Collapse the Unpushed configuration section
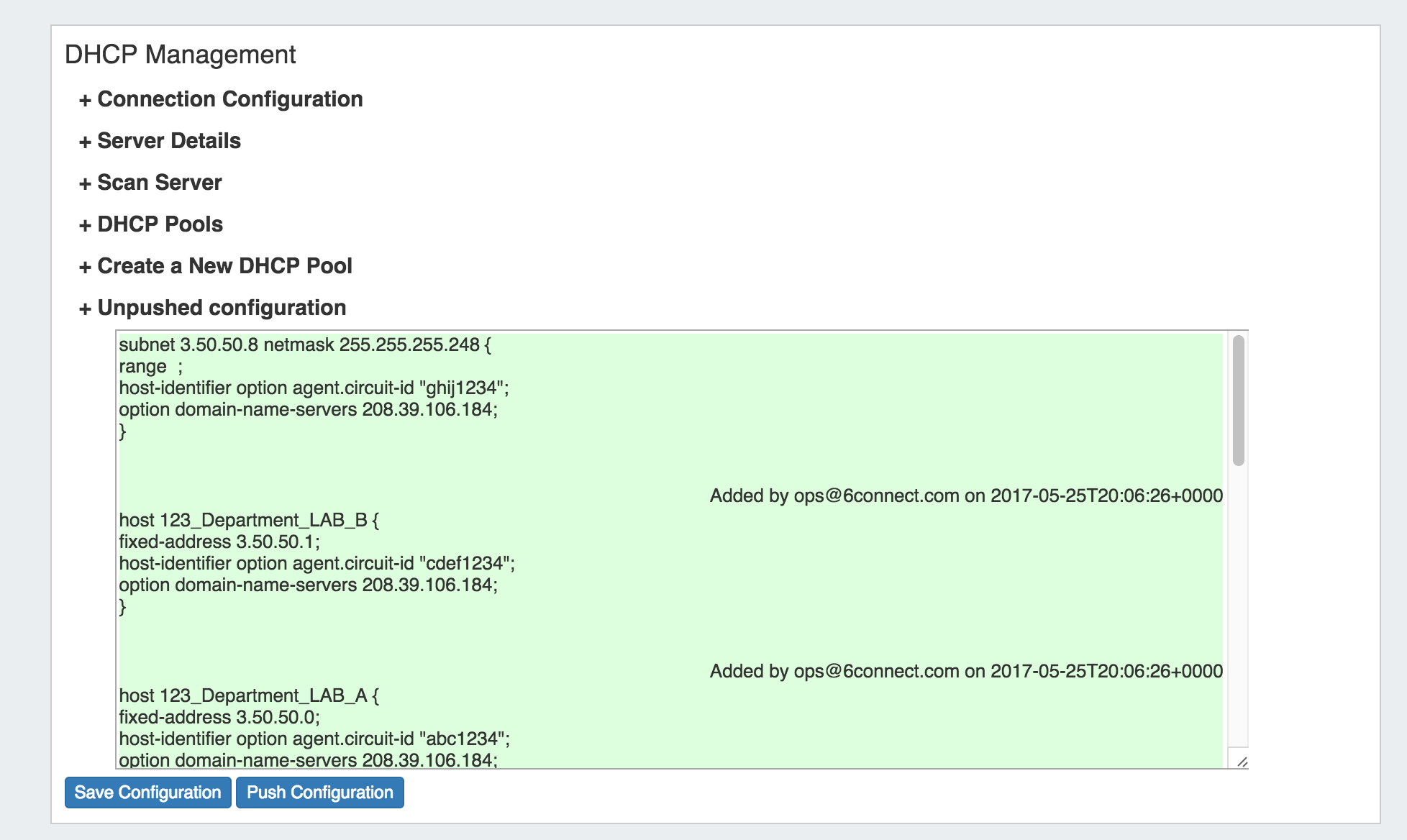The height and width of the screenshot is (840, 1407). coord(222,308)
